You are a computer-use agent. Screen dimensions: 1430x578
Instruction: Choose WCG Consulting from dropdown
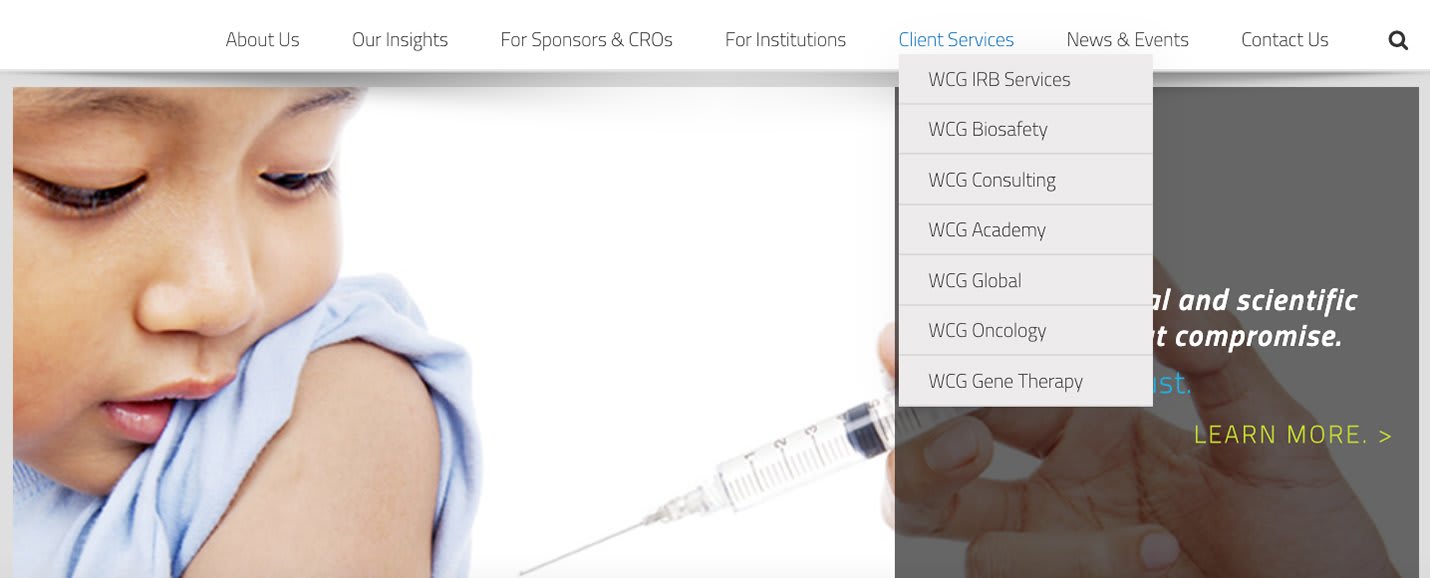pos(1026,180)
